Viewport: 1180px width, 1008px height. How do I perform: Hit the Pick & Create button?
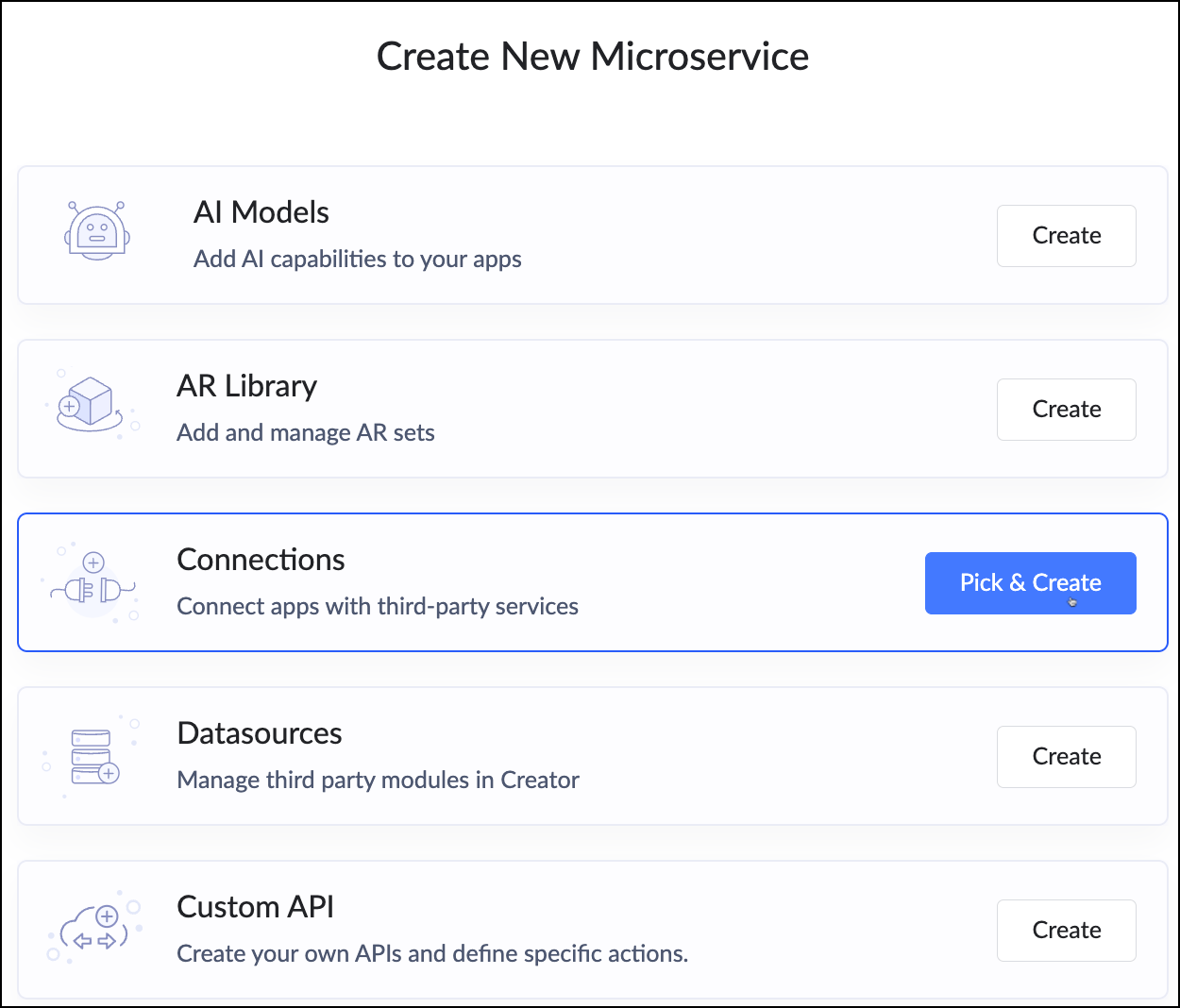click(1030, 583)
